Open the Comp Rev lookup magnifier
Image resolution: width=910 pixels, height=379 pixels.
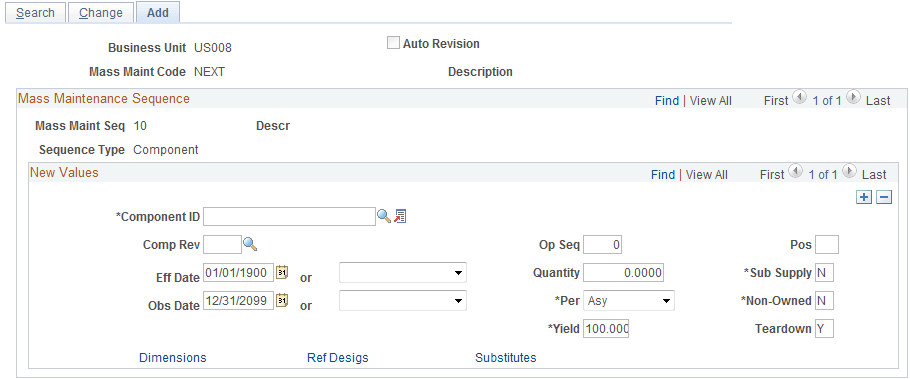[250, 244]
